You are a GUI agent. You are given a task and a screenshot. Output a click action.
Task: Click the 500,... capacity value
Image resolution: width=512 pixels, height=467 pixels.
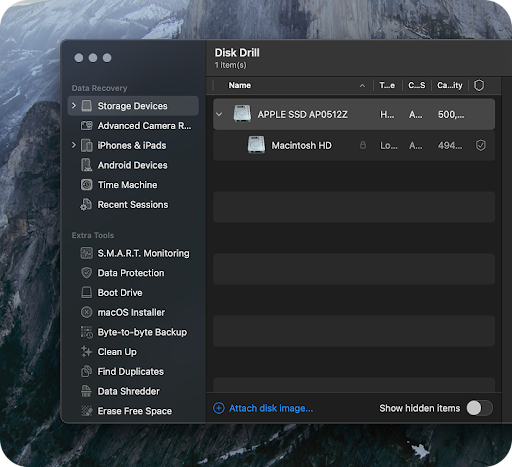tap(451, 115)
